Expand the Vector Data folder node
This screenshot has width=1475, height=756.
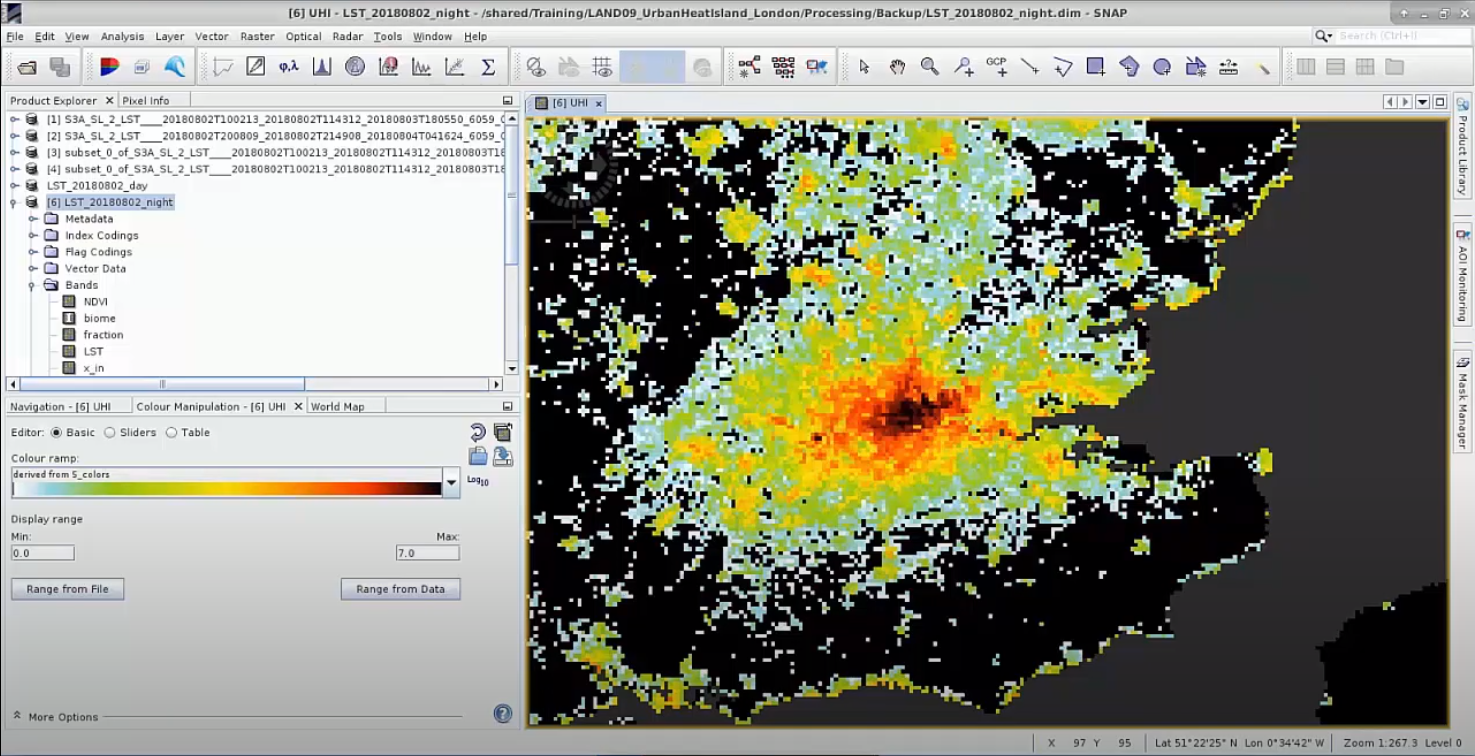tap(33, 269)
